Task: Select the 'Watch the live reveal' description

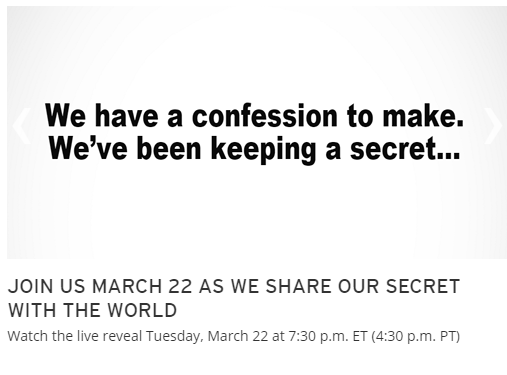Action: [234, 336]
